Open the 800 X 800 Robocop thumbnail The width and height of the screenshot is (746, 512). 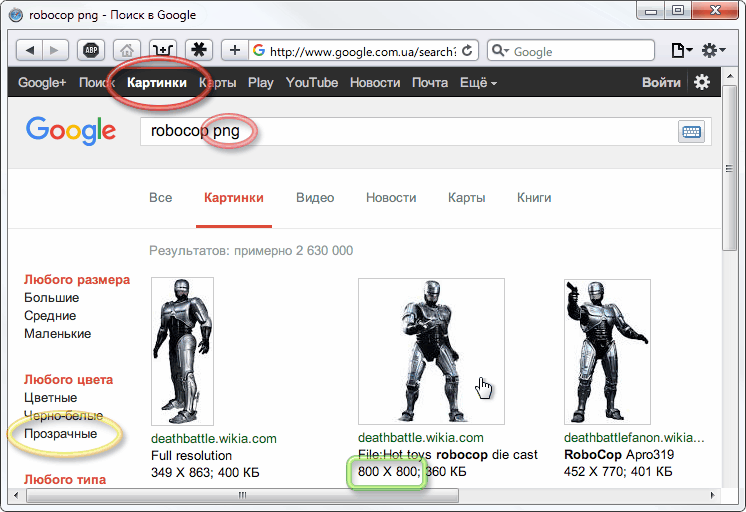click(431, 351)
